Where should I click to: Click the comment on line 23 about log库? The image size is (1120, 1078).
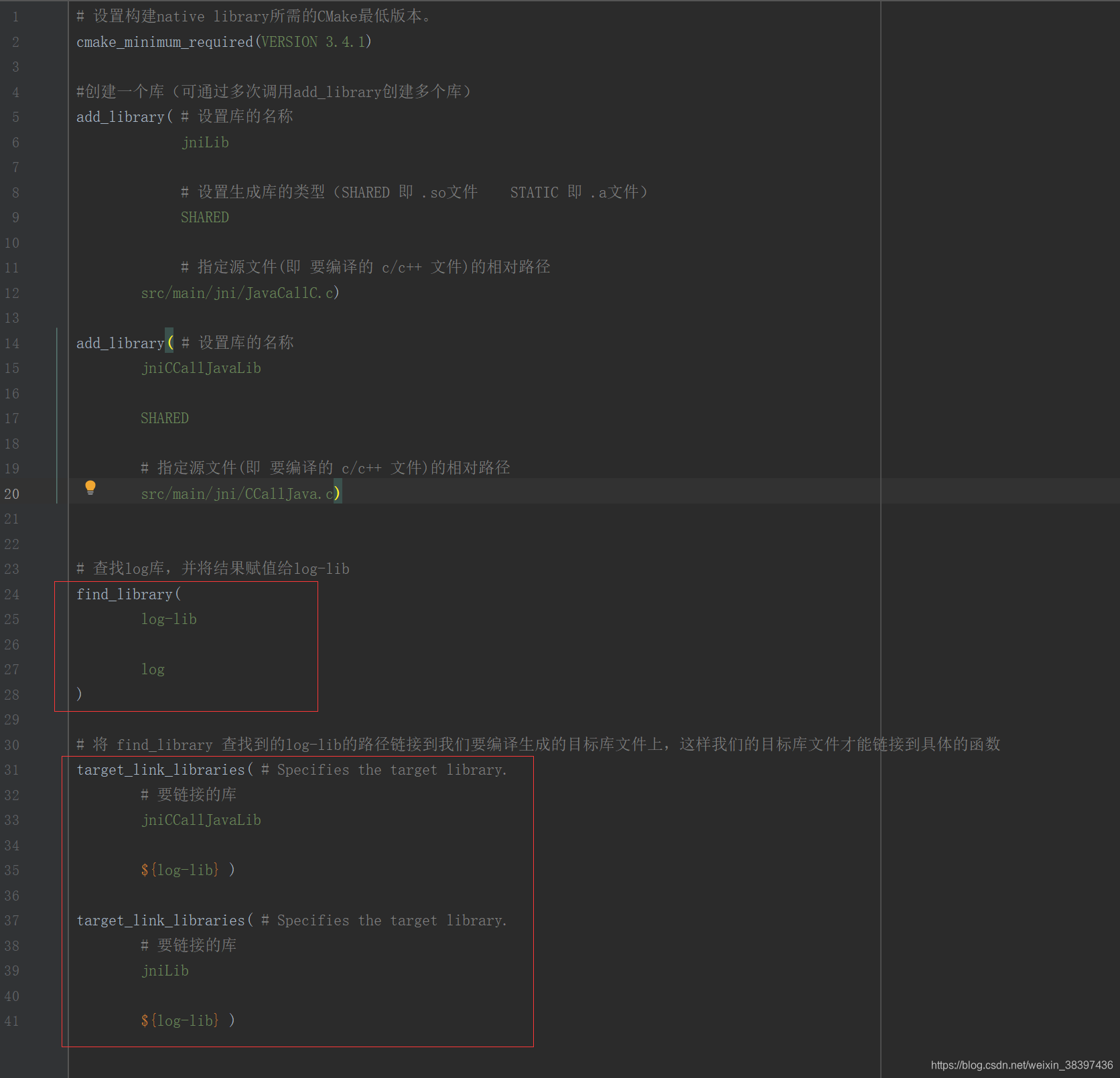point(213,569)
